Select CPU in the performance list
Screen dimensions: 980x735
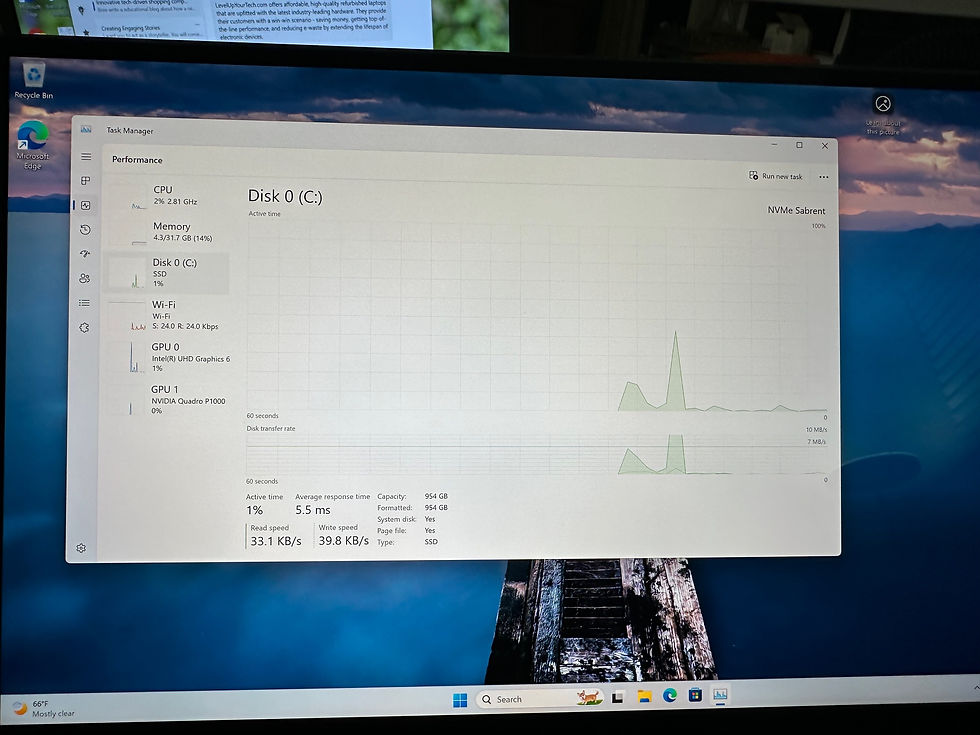pos(168,195)
